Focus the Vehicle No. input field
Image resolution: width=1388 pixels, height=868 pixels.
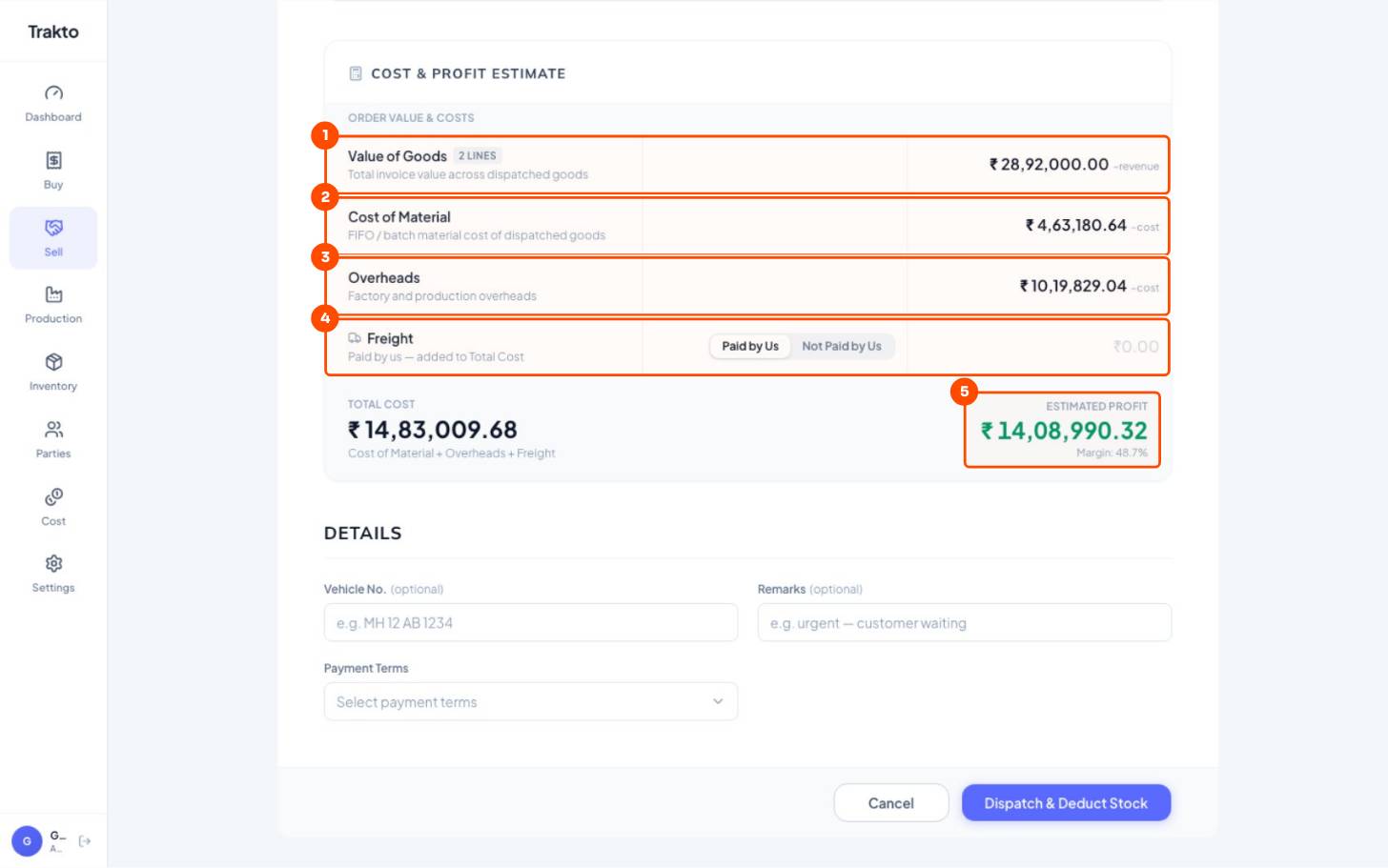pyautogui.click(x=531, y=623)
